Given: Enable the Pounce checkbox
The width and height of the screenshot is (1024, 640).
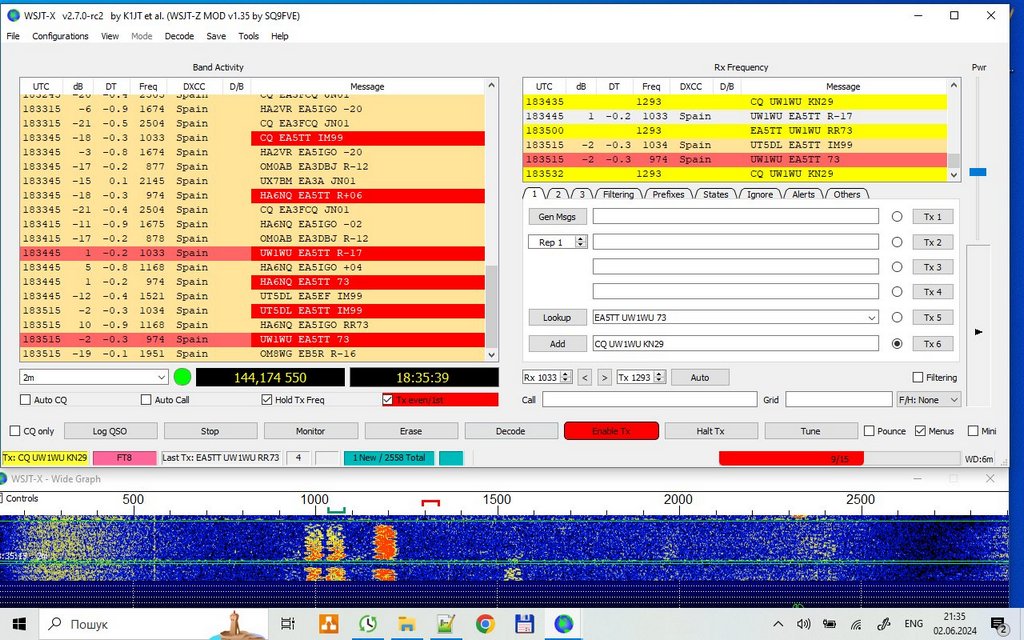Looking at the screenshot, I should click(x=869, y=431).
